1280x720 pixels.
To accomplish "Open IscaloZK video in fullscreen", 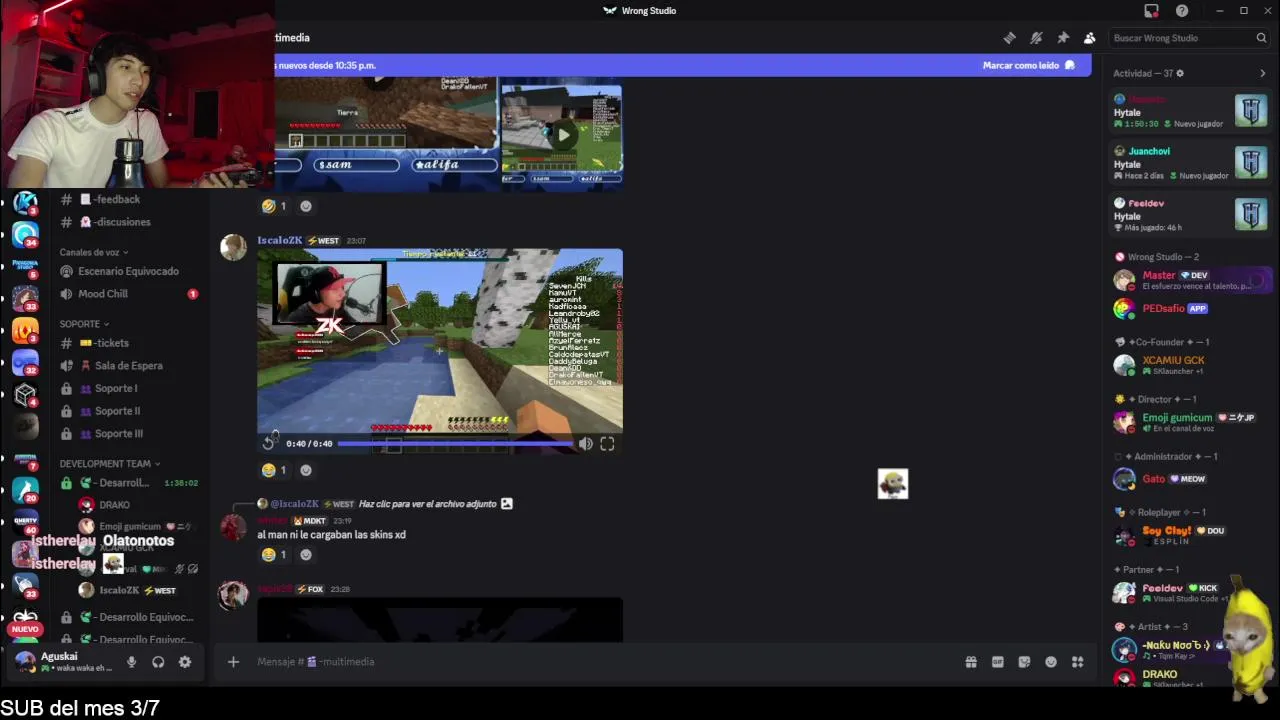I will click(x=607, y=444).
